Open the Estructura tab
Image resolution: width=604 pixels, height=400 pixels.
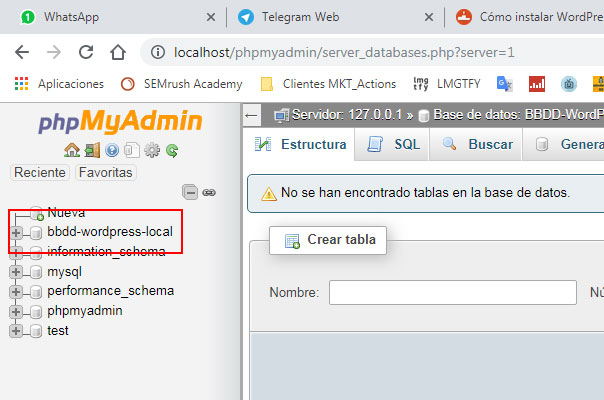point(300,144)
